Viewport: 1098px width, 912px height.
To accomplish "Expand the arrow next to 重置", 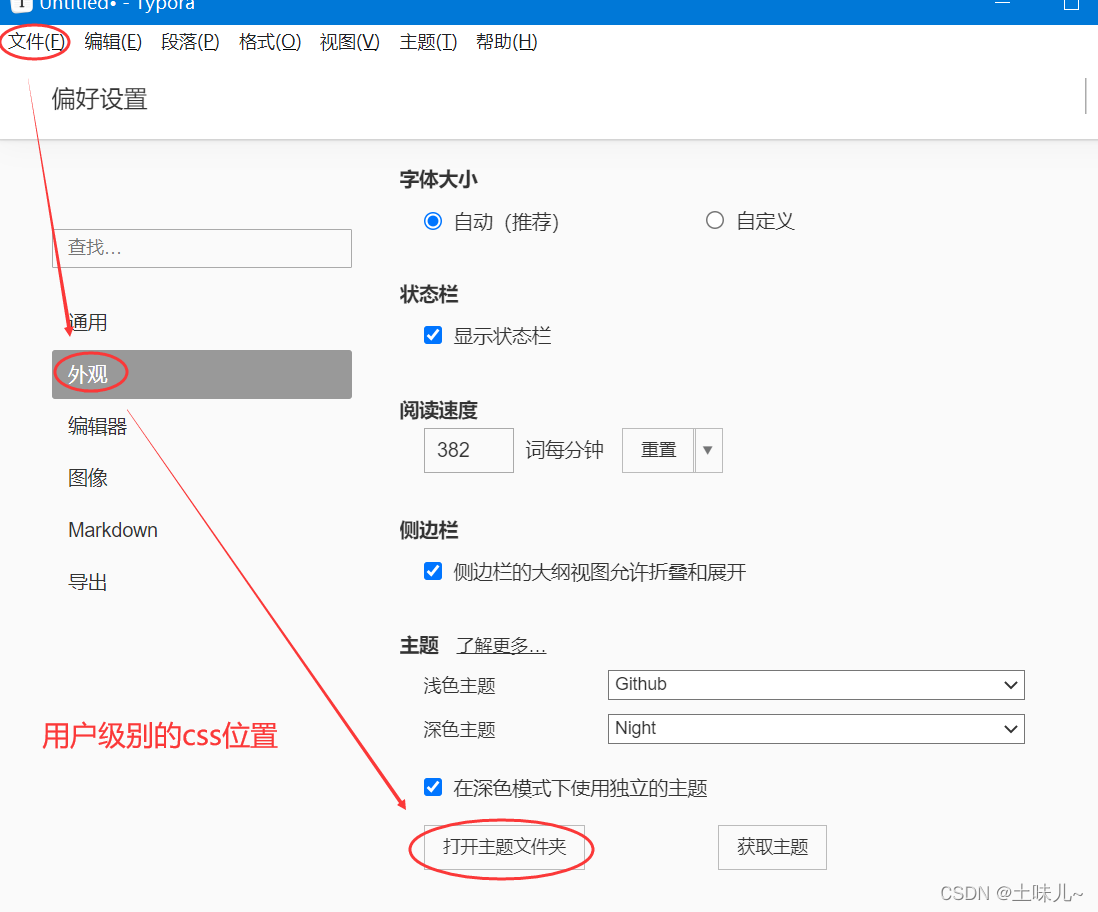I will pos(708,450).
